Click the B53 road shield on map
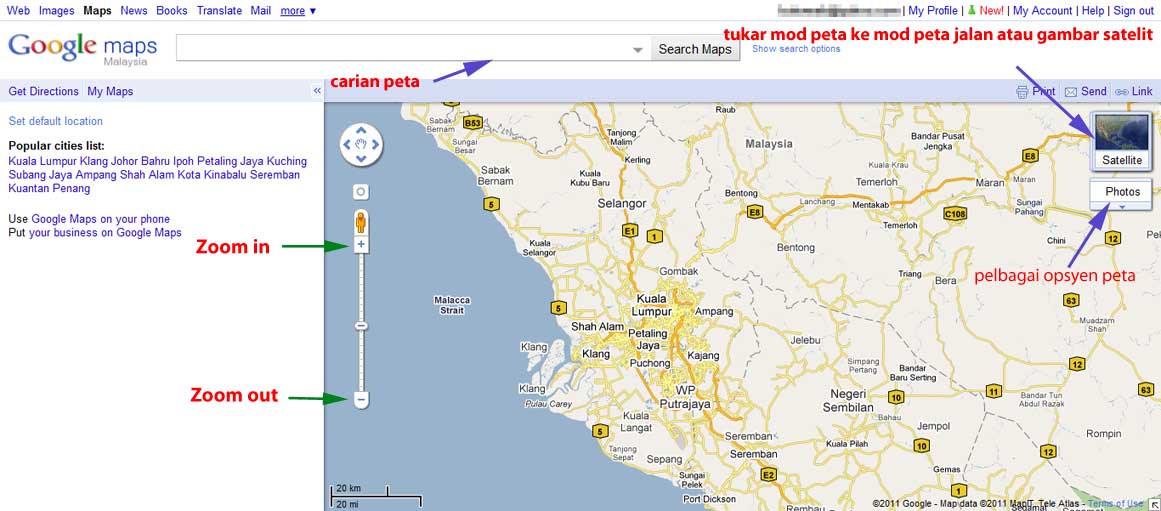Image resolution: width=1161 pixels, height=511 pixels. click(x=472, y=123)
